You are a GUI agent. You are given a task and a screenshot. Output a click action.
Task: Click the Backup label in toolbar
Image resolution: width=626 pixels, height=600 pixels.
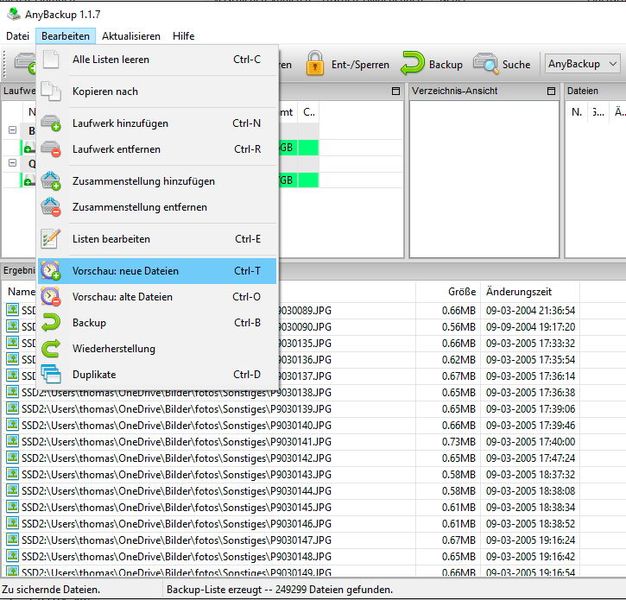tap(446, 64)
